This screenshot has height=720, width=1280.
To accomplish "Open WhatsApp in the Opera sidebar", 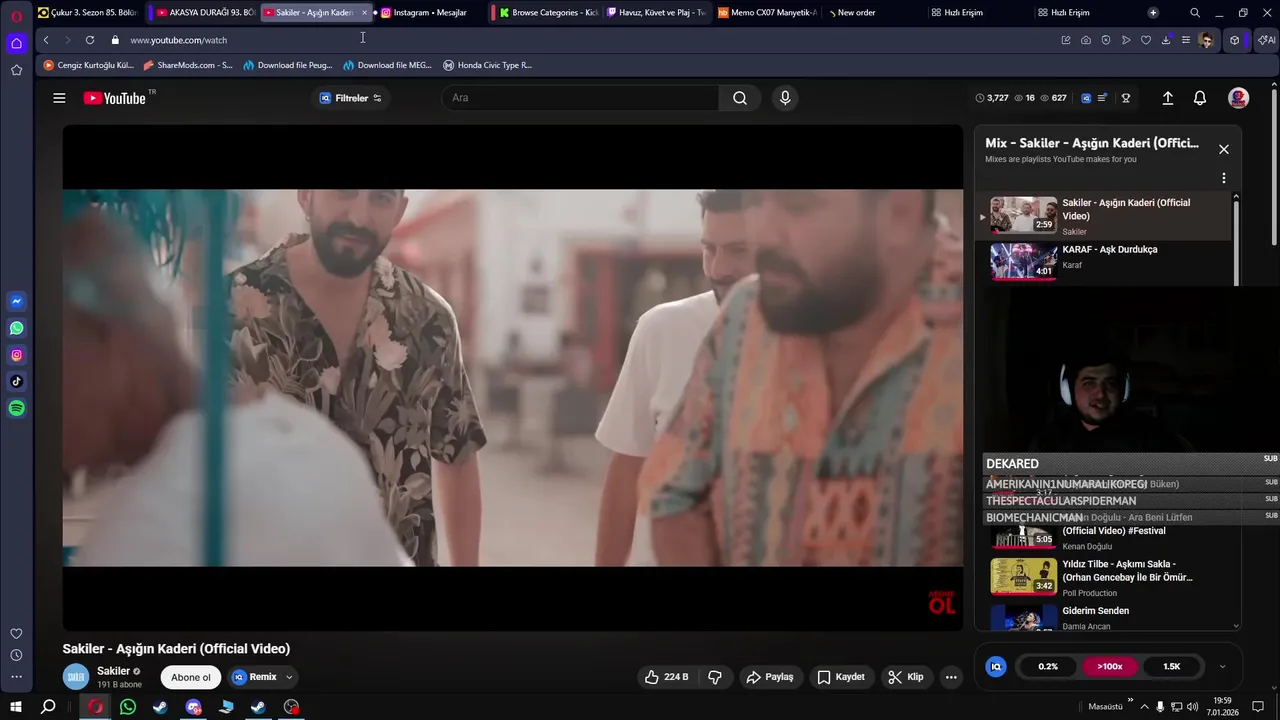I will pyautogui.click(x=16, y=328).
